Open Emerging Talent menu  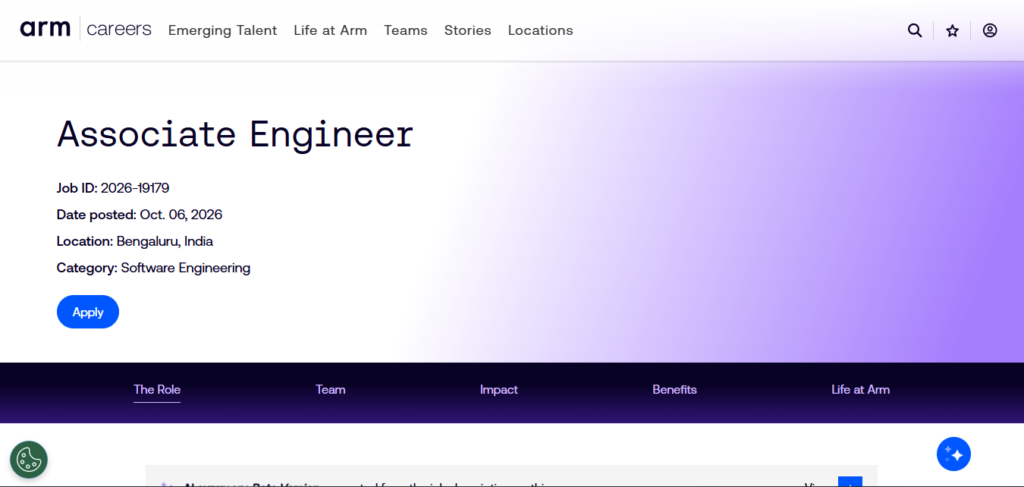pos(223,30)
